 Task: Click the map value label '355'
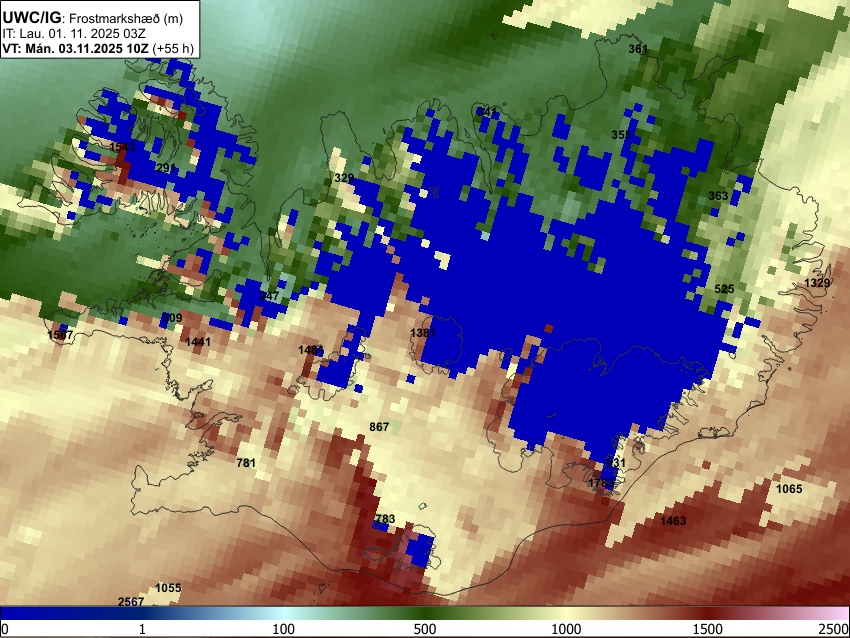[x=621, y=135]
